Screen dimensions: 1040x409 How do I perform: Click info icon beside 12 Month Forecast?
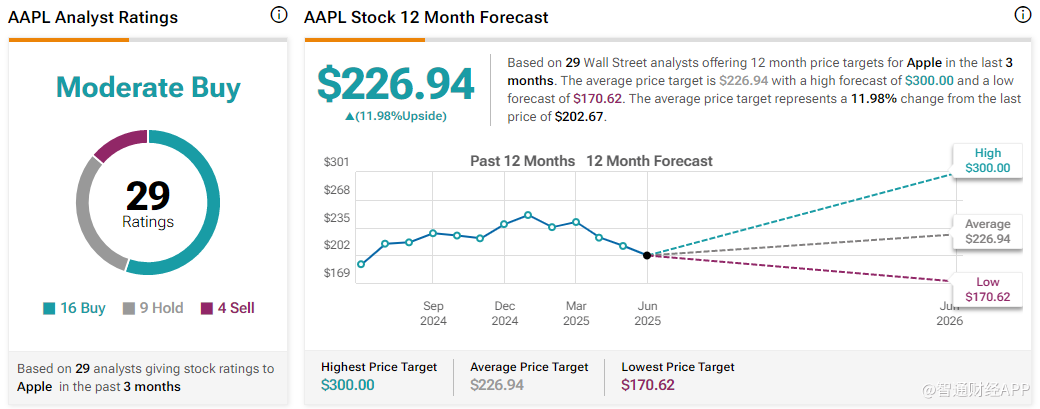(x=1022, y=16)
